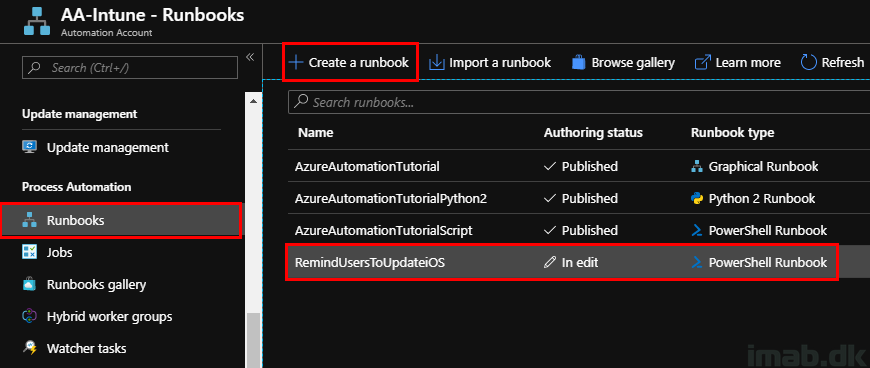Click the Import a runbook download icon
Viewport: 870px width, 368px height.
tap(437, 63)
